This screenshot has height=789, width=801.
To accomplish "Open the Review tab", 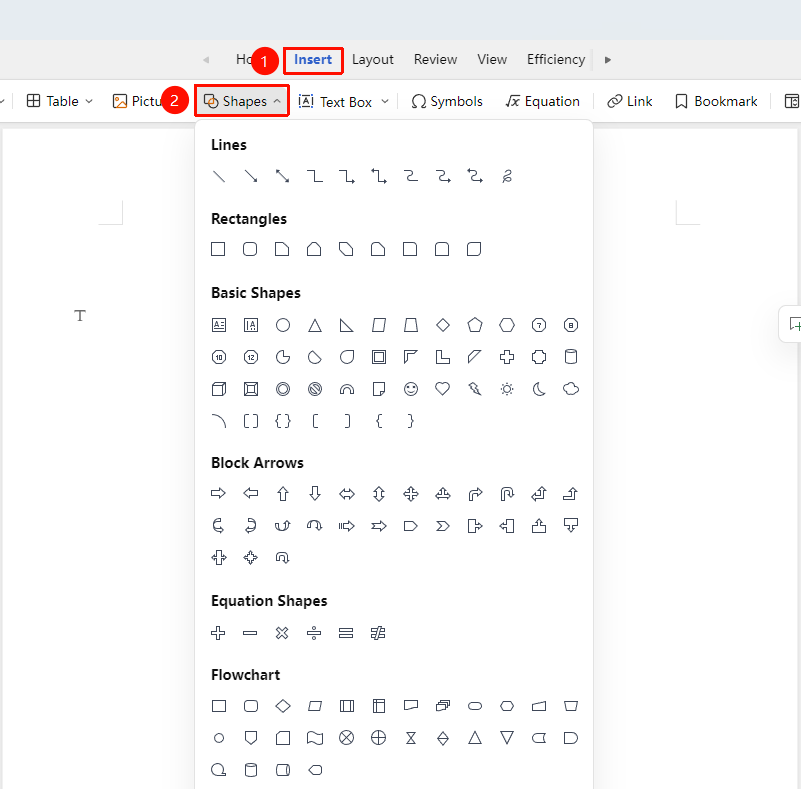I will [x=435, y=60].
